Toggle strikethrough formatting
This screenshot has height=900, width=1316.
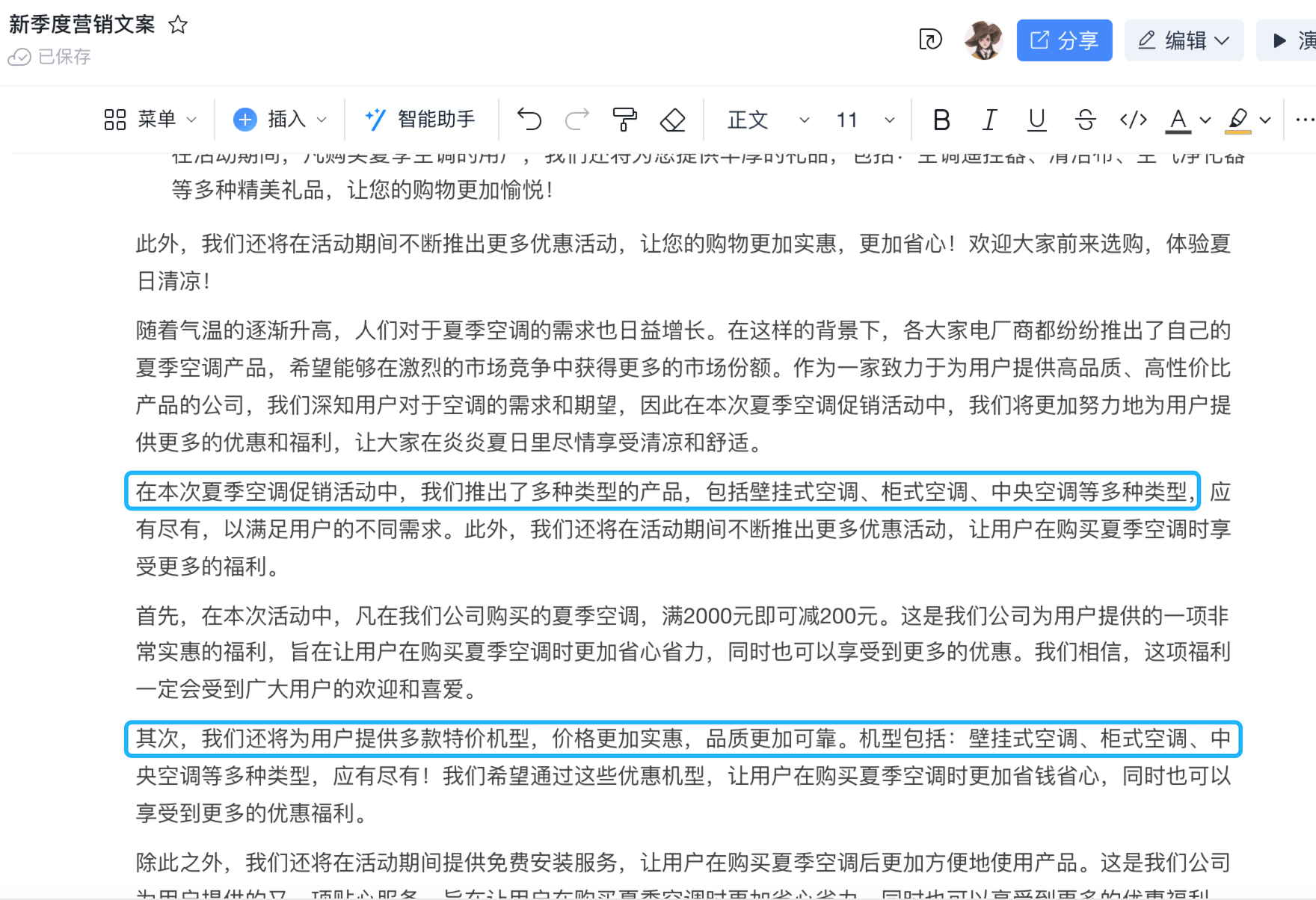(x=1085, y=120)
